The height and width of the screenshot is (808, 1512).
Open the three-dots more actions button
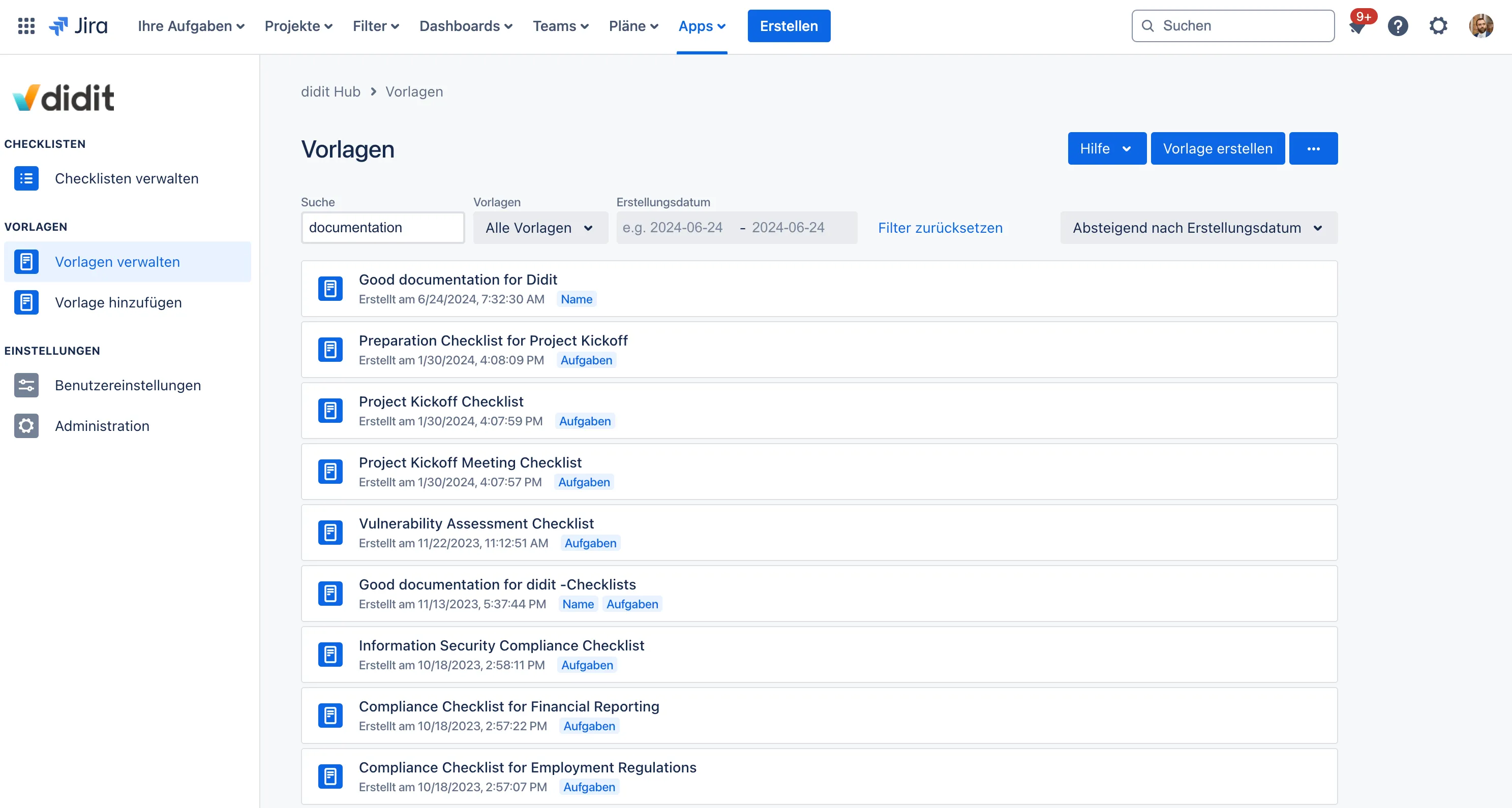[1314, 148]
